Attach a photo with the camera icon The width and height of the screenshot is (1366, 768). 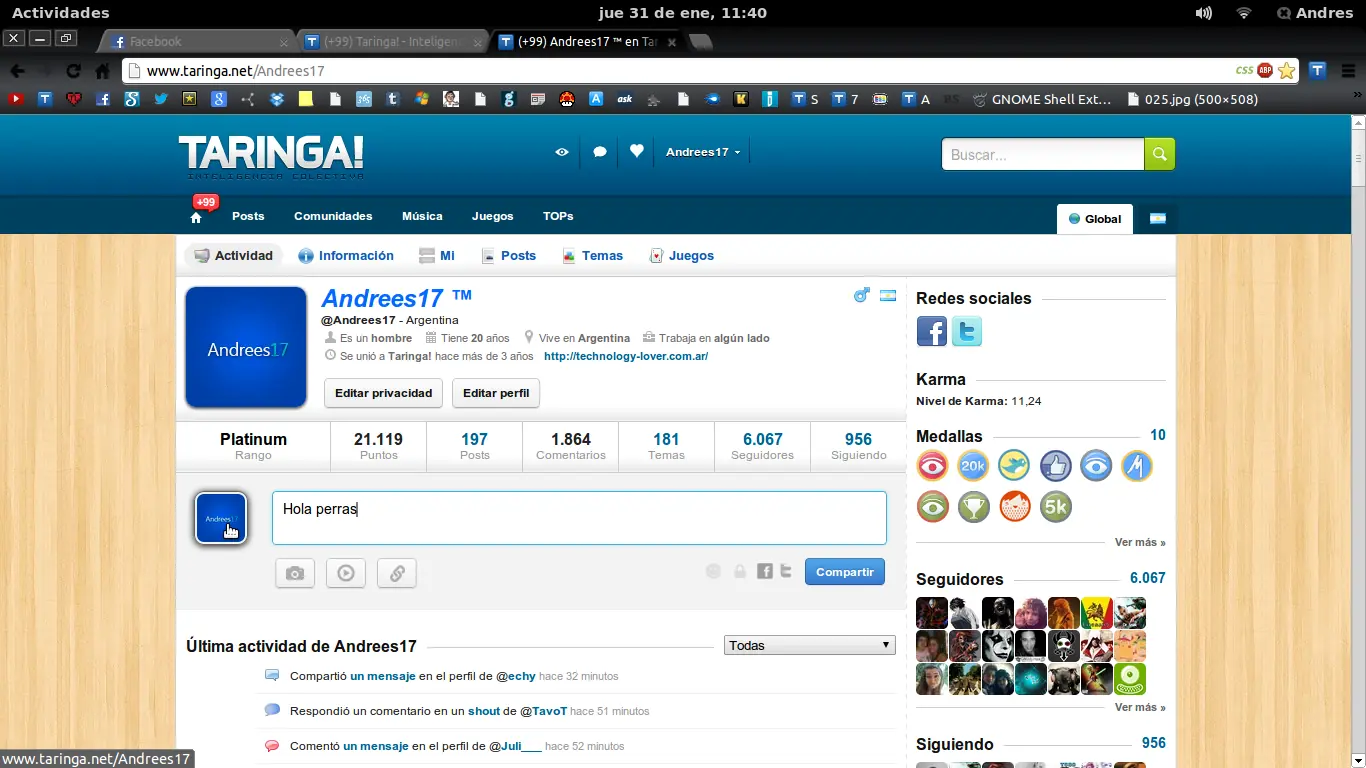coord(295,573)
